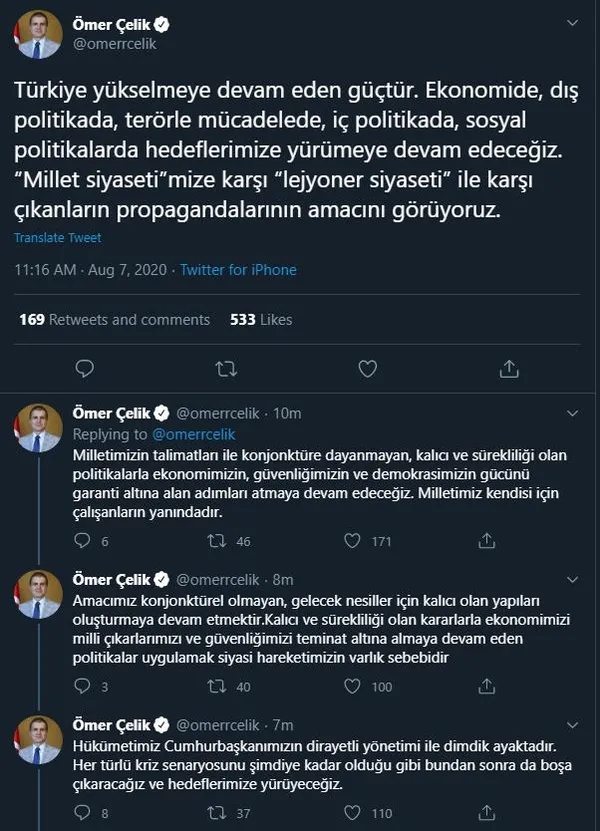The width and height of the screenshot is (600, 831).
Task: Expand options for the Milletimizin talimatları reply
Action: pyautogui.click(x=573, y=413)
